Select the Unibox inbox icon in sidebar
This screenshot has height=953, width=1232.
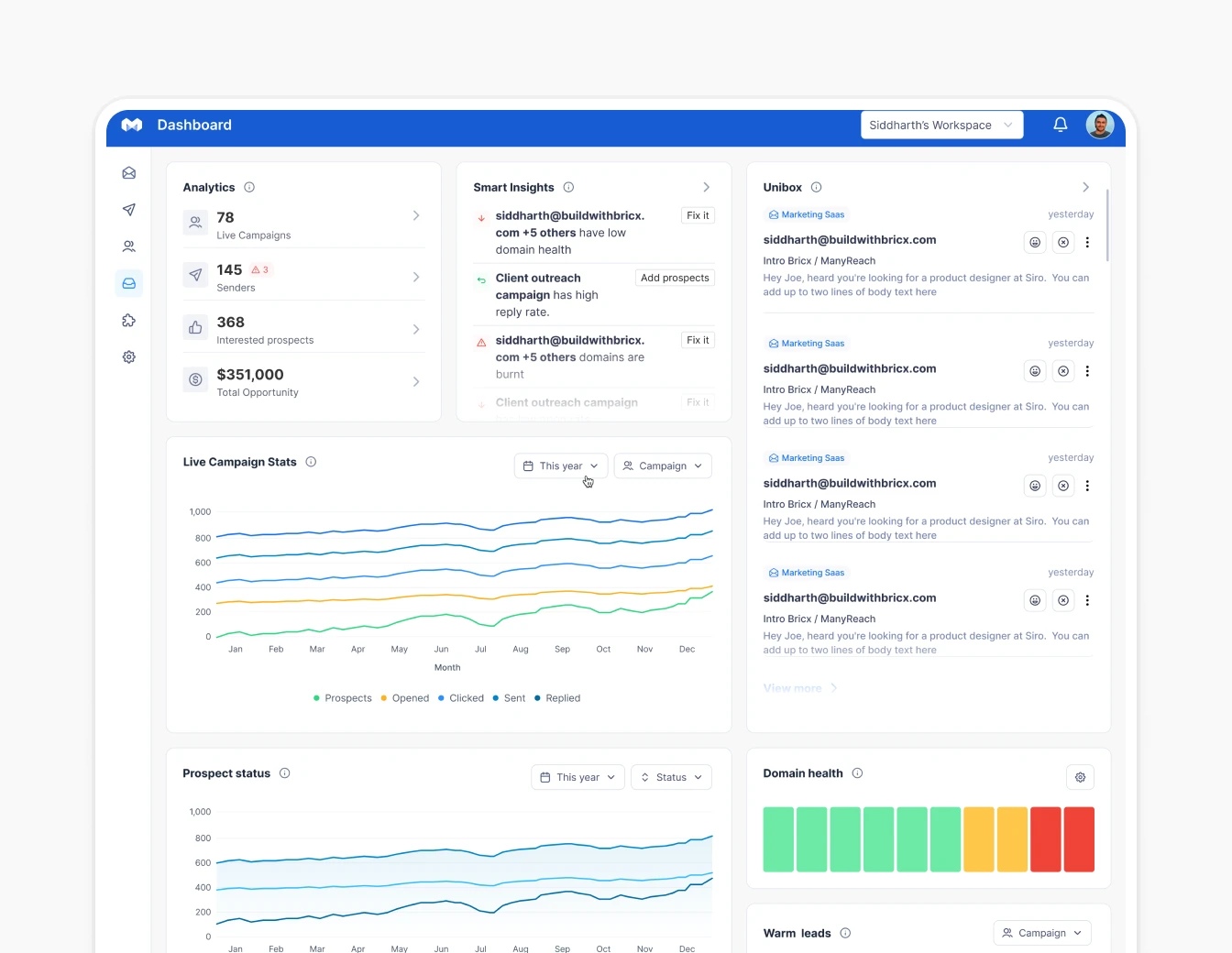pos(128,283)
